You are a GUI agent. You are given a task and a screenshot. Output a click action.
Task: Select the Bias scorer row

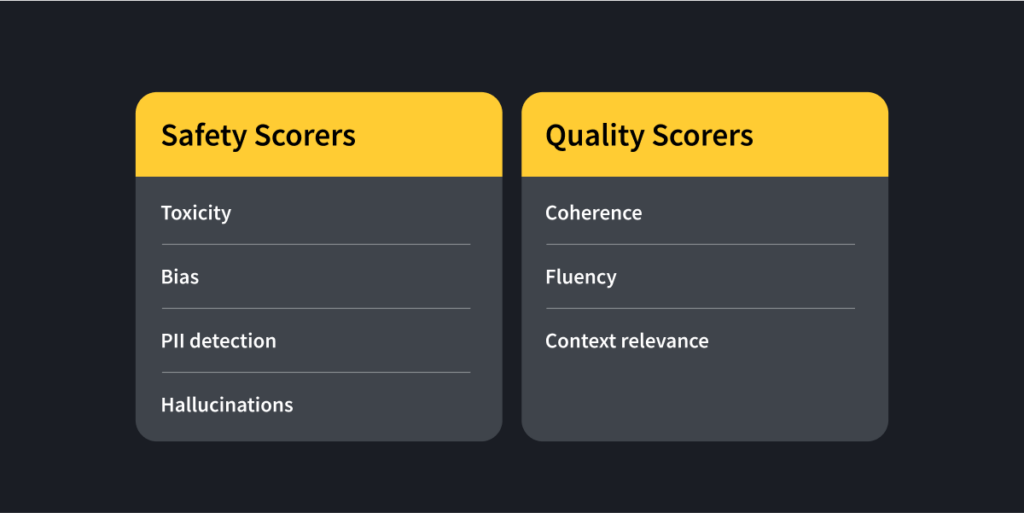click(180, 277)
